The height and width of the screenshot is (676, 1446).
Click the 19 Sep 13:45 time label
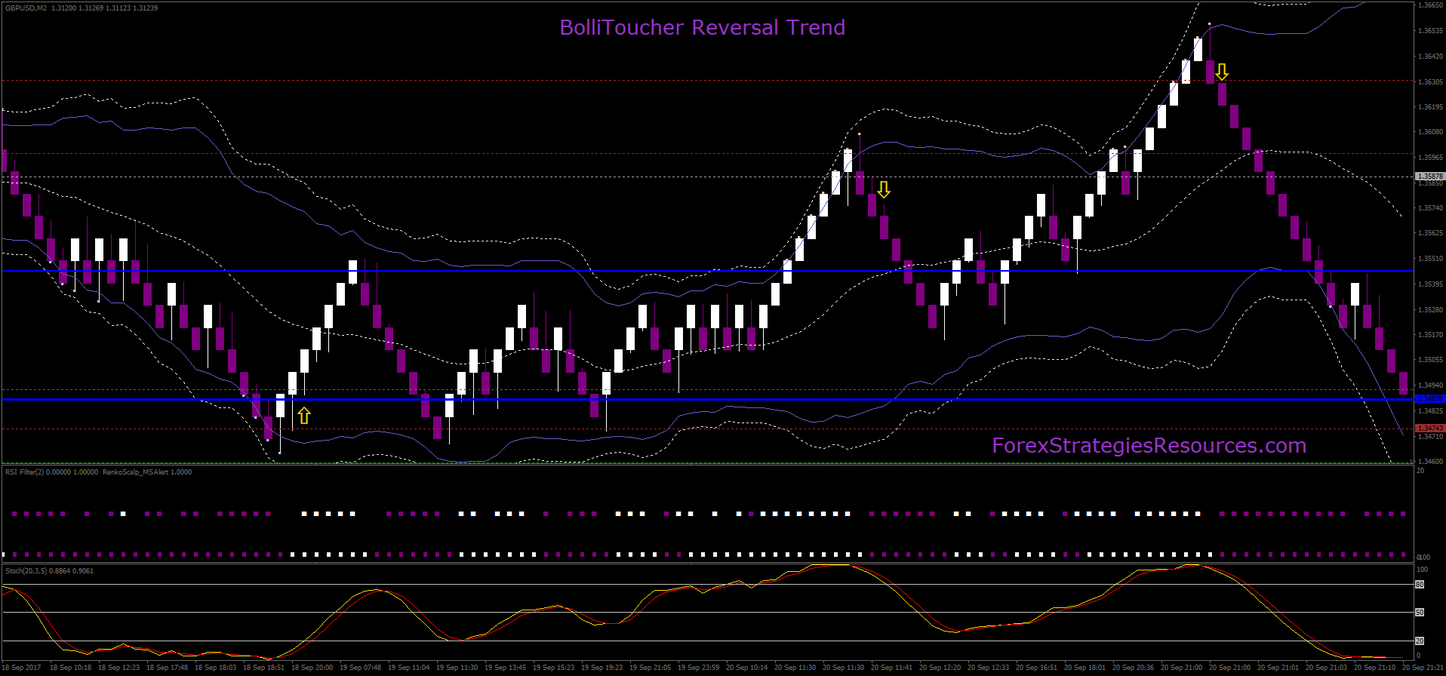pos(505,667)
